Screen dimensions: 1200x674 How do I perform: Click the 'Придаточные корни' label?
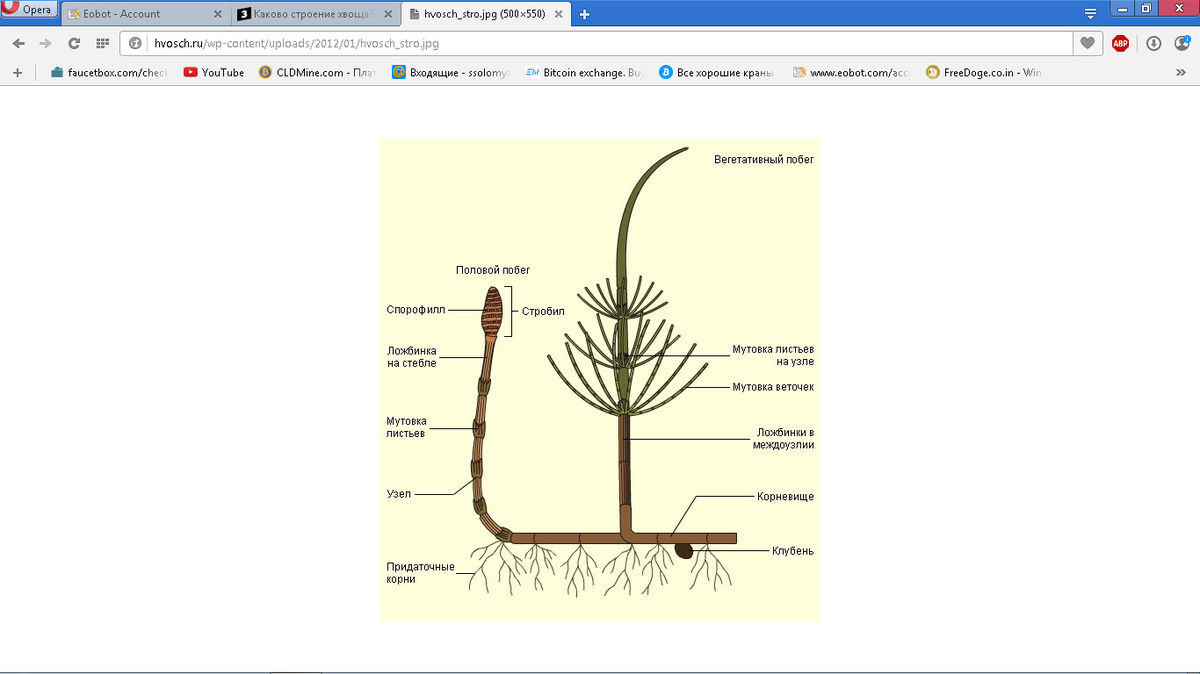(x=421, y=573)
